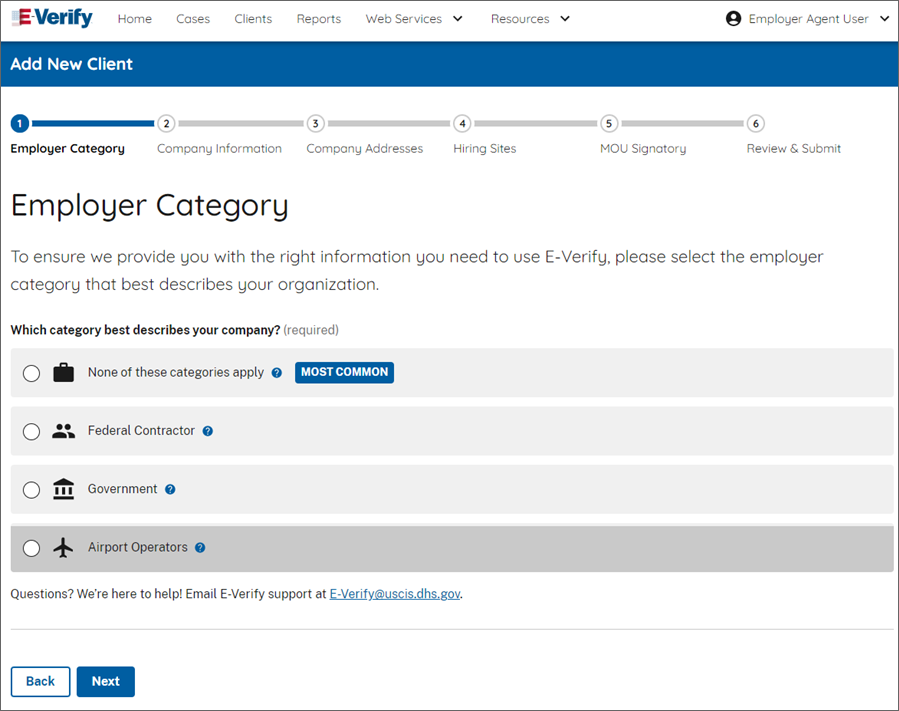Open the Clients page
This screenshot has height=711, width=899.
point(253,19)
